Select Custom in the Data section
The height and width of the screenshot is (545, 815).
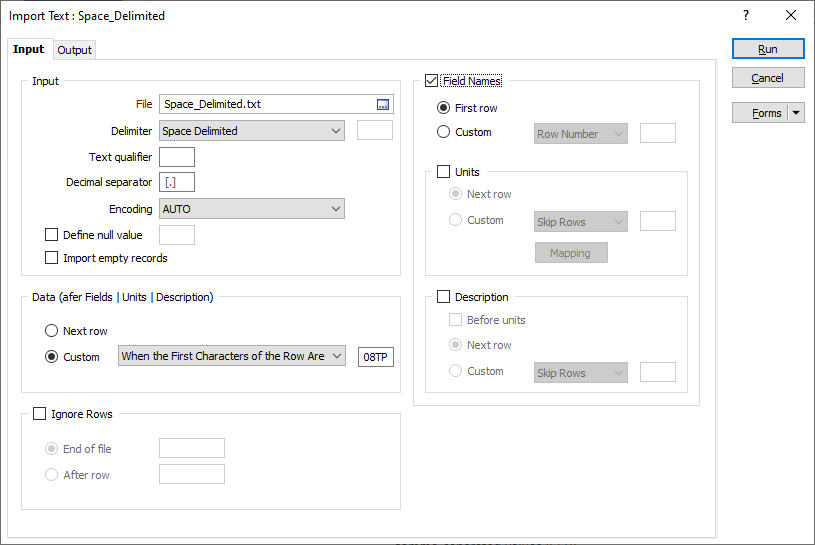tap(51, 357)
